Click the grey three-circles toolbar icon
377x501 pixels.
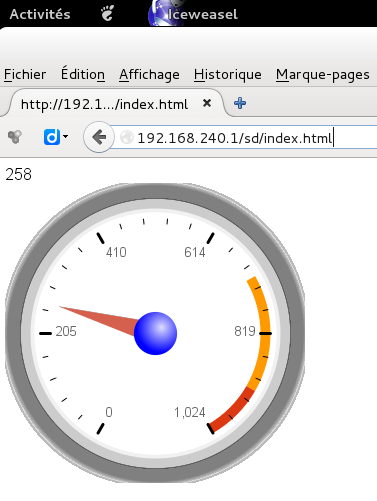click(x=15, y=137)
